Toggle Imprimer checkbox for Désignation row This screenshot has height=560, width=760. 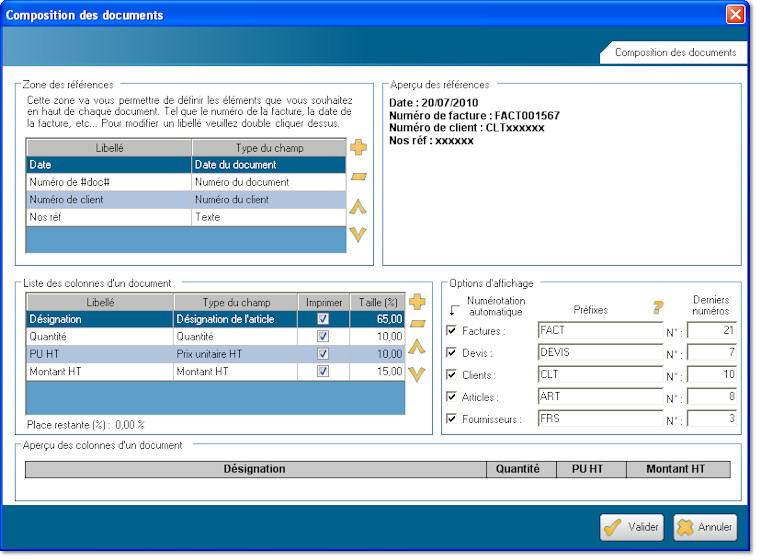point(323,319)
